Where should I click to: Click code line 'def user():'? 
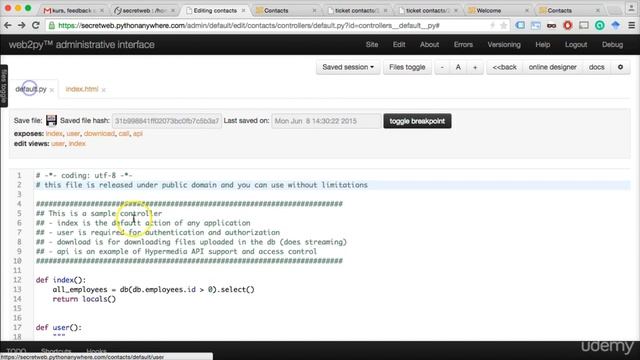coord(59,327)
